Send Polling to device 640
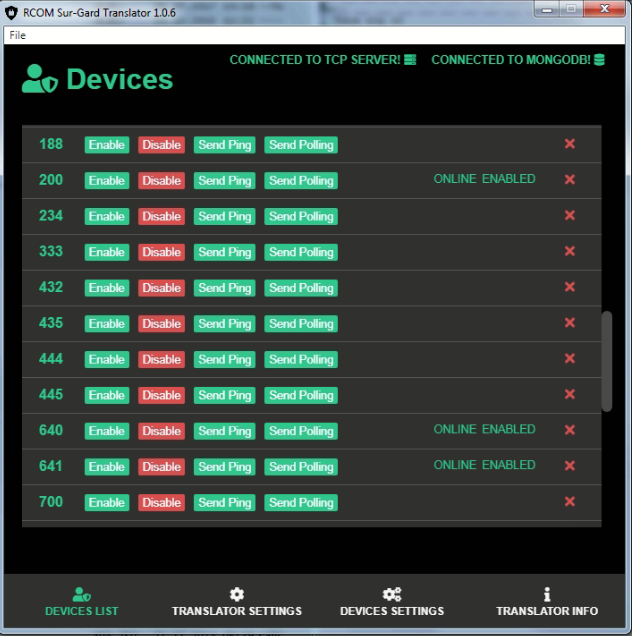The height and width of the screenshot is (636, 632). click(301, 431)
